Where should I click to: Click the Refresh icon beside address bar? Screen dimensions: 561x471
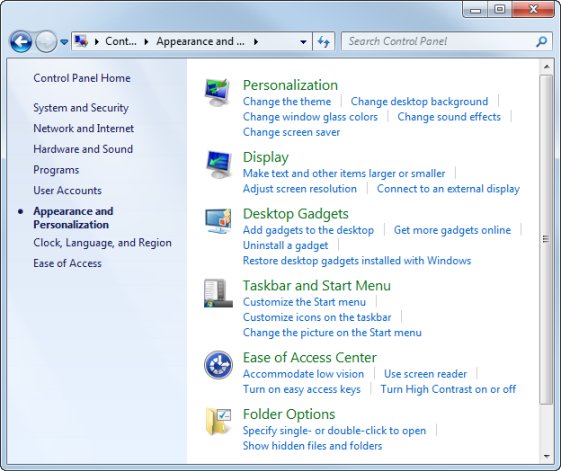pos(324,42)
